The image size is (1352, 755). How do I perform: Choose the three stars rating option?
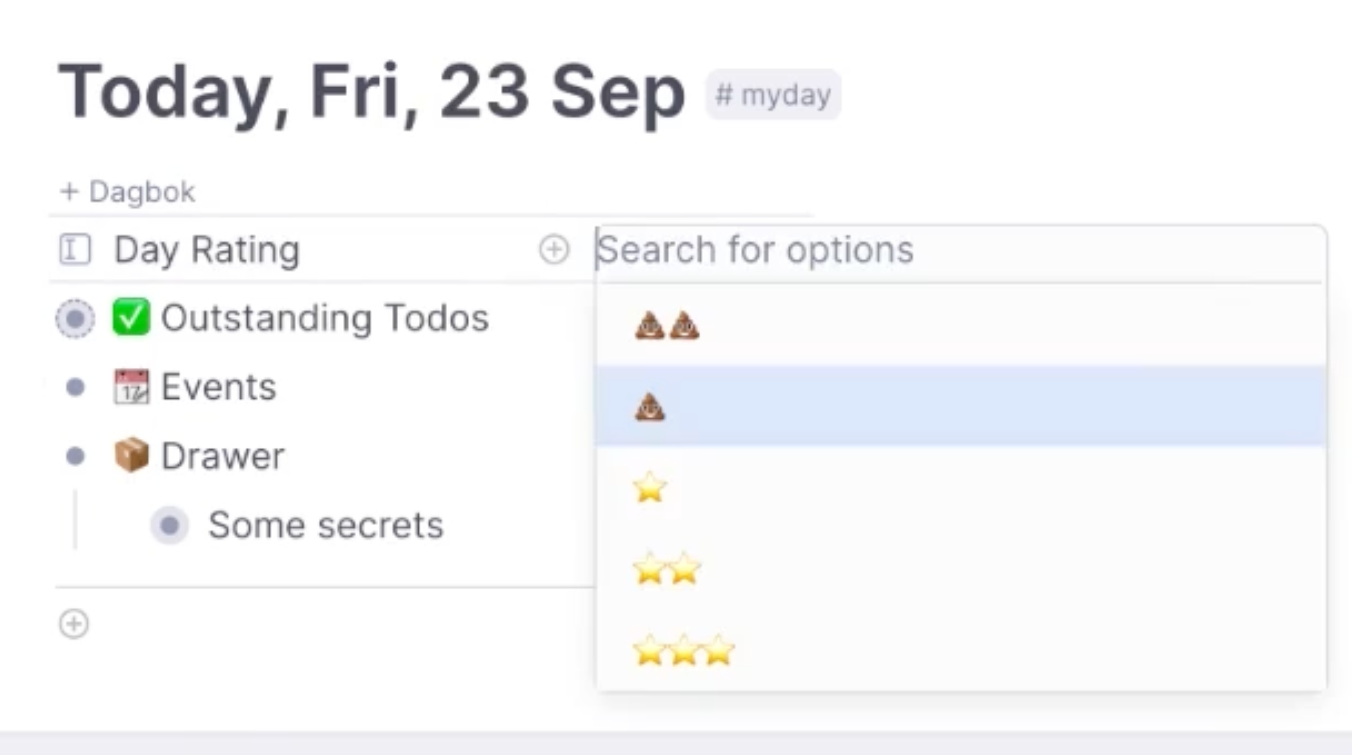[961, 651]
